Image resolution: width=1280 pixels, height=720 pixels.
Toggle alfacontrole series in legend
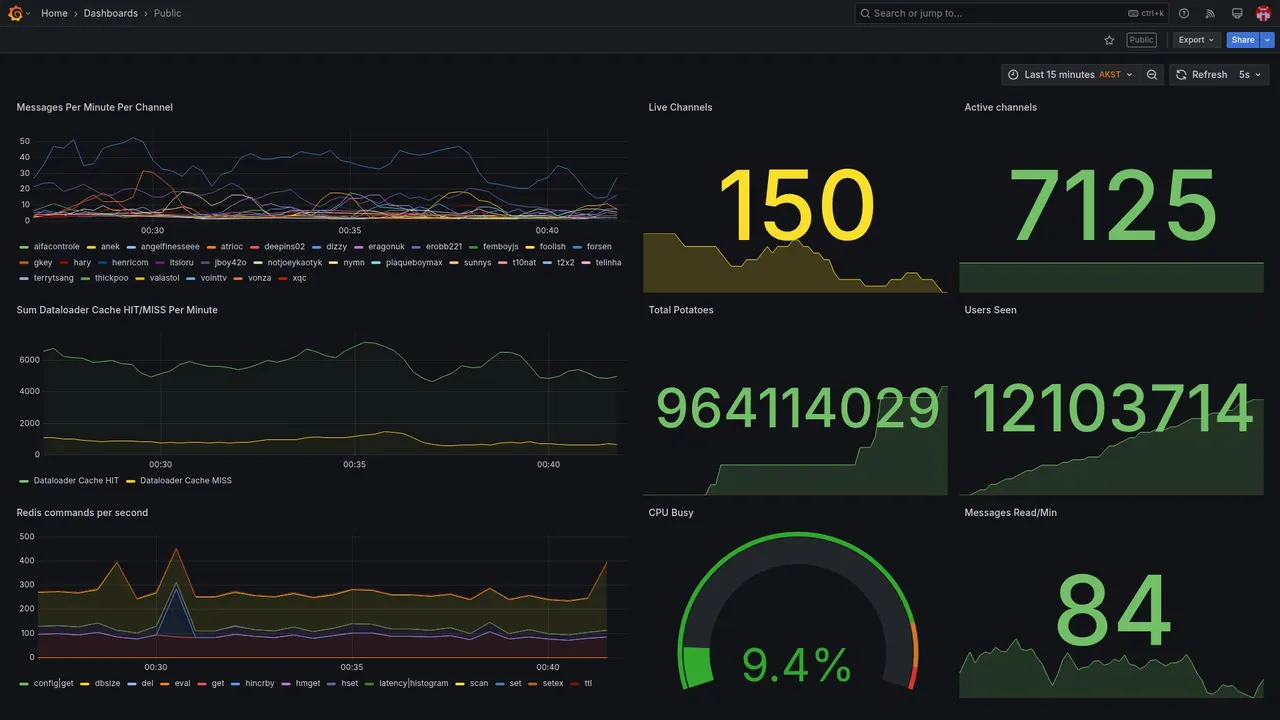pyautogui.click(x=56, y=247)
